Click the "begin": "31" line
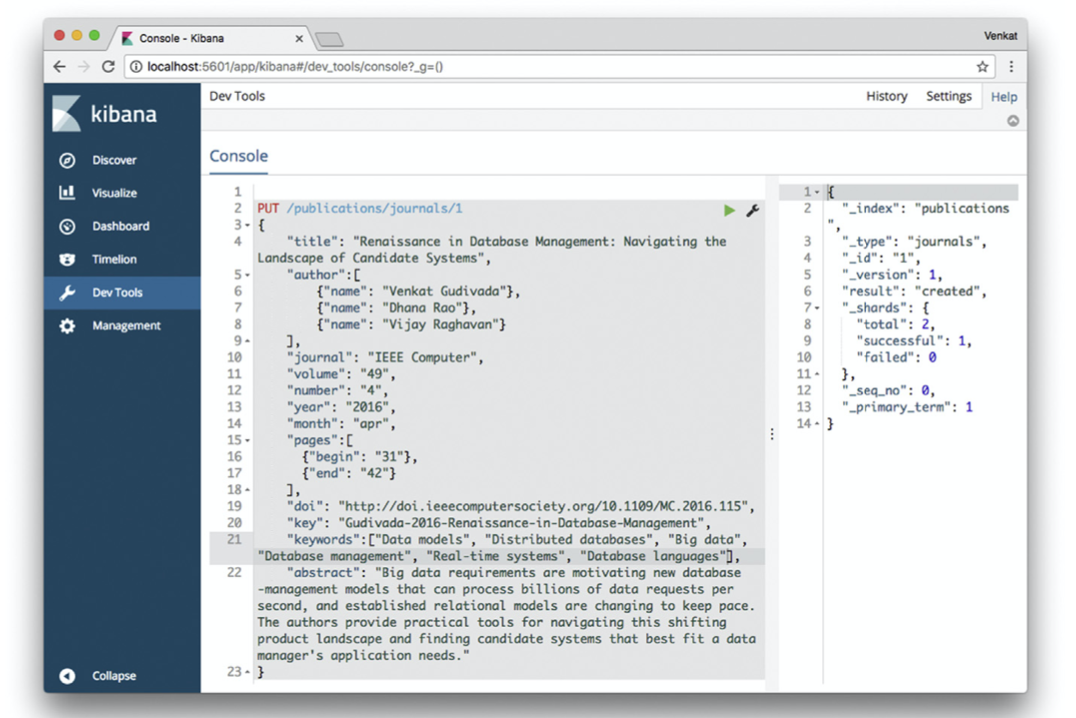 tap(360, 457)
